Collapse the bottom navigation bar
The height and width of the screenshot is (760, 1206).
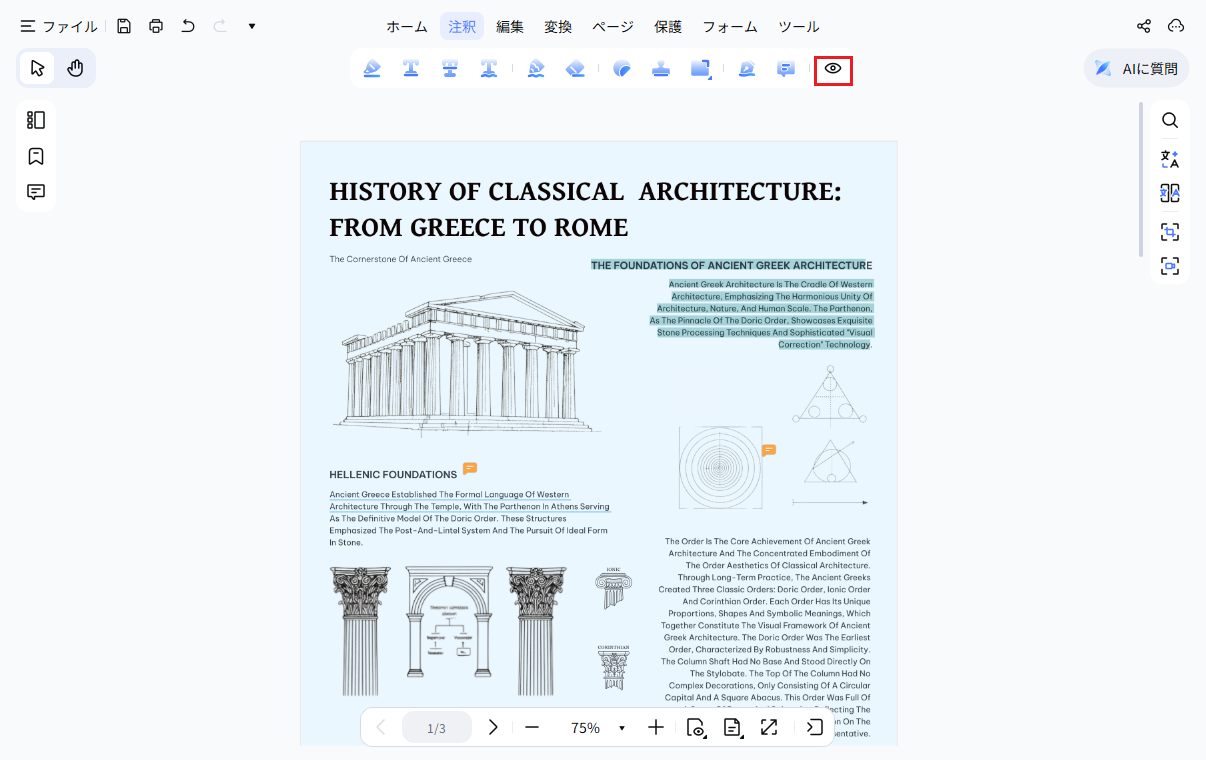click(x=814, y=727)
